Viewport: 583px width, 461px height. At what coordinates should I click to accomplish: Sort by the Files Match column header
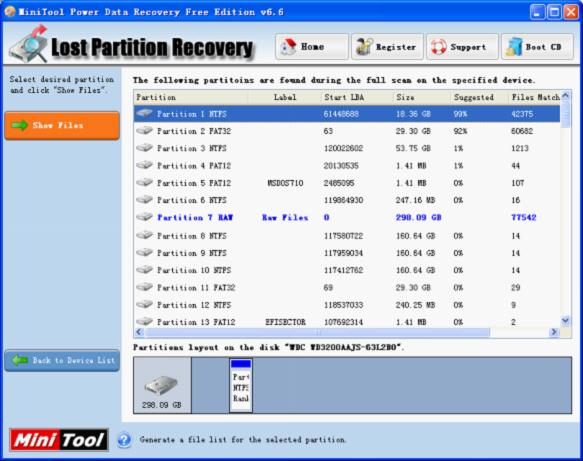(x=534, y=97)
